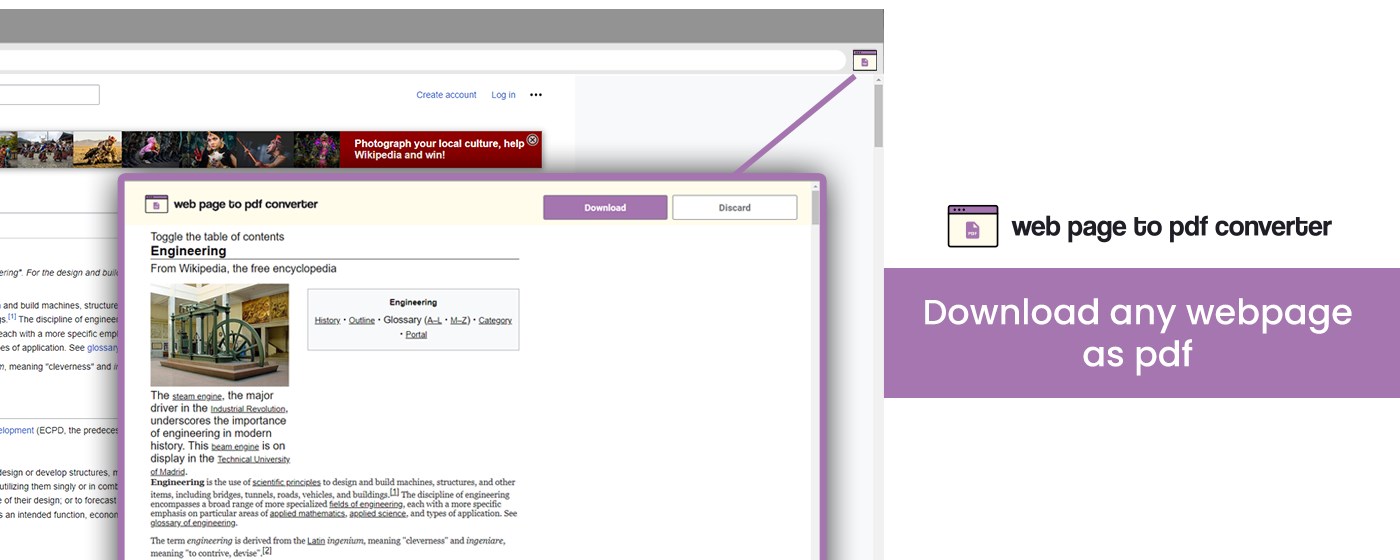Click the large converter logo icon at right

973,226
